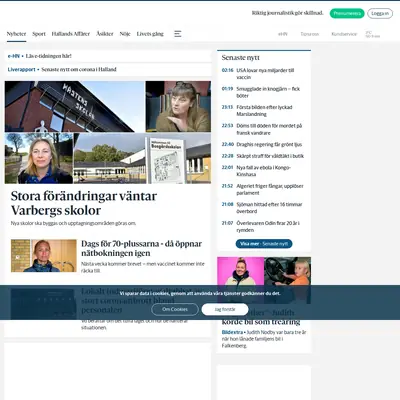
Task: Open the Nöje section
Action: (x=125, y=34)
